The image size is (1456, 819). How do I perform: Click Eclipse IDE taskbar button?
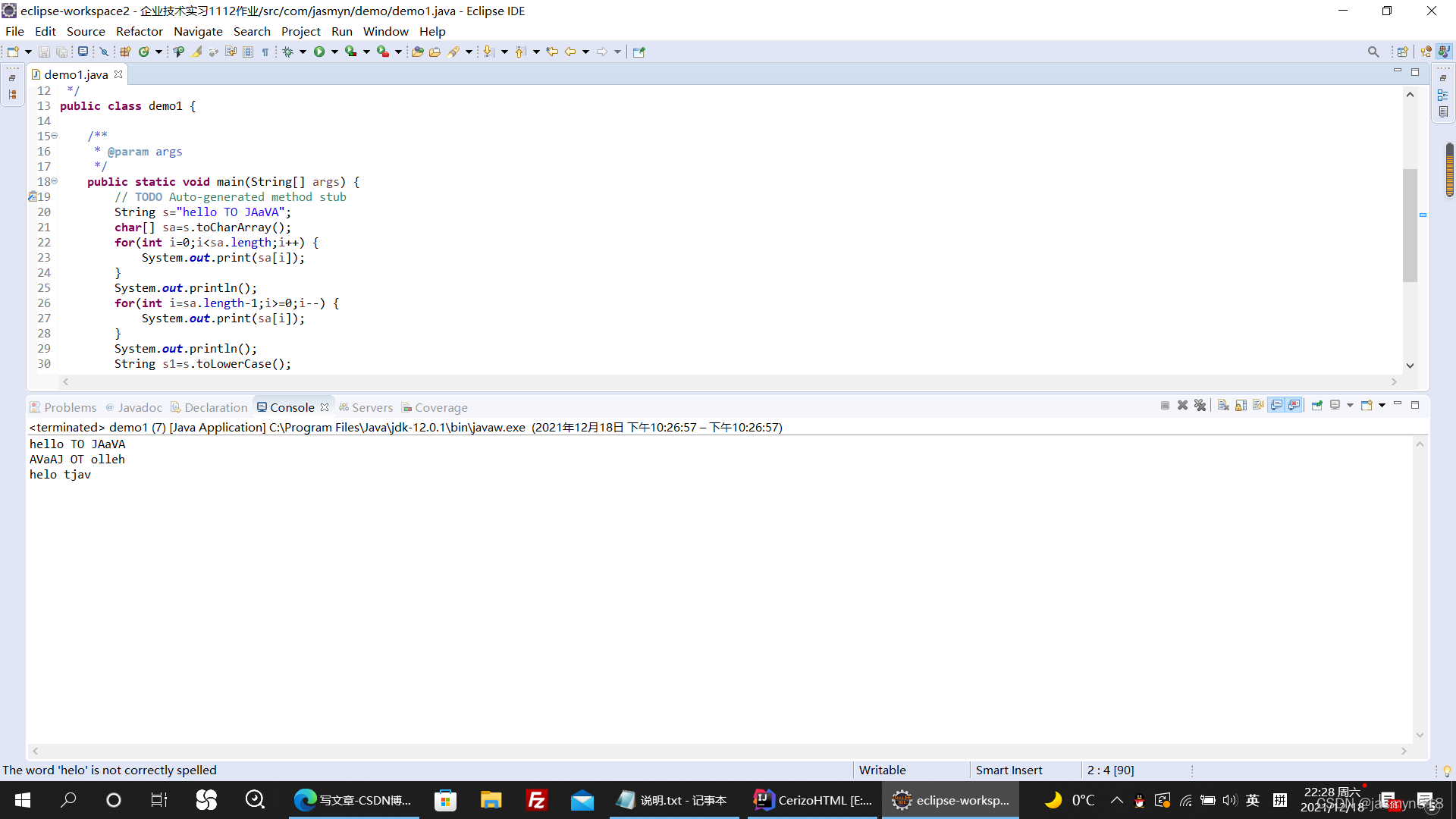(951, 799)
